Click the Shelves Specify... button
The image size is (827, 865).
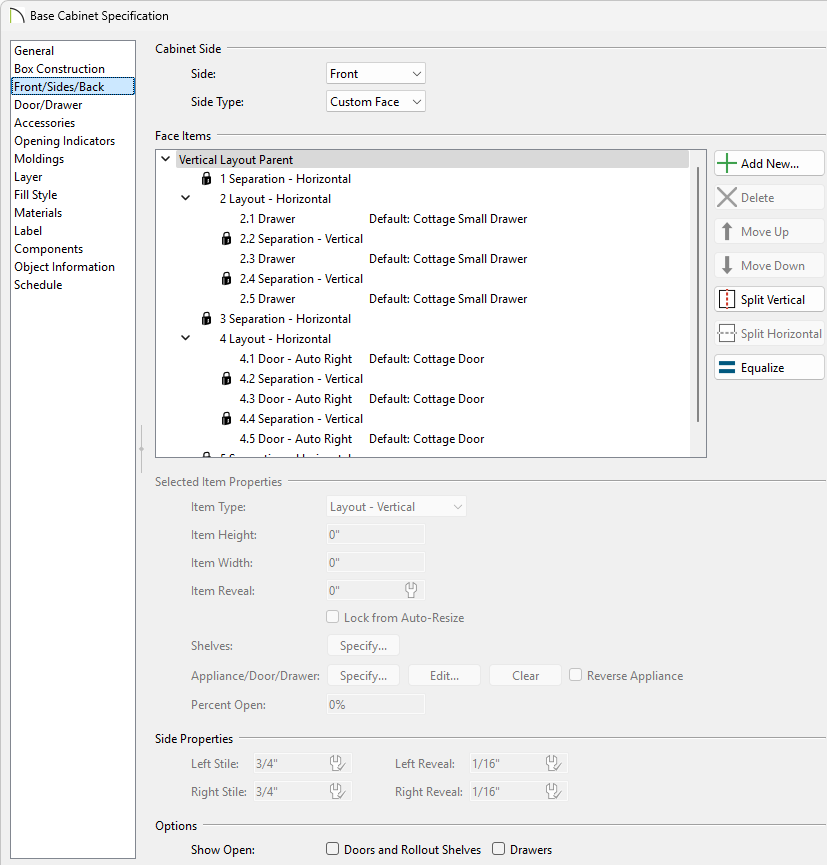pos(363,645)
